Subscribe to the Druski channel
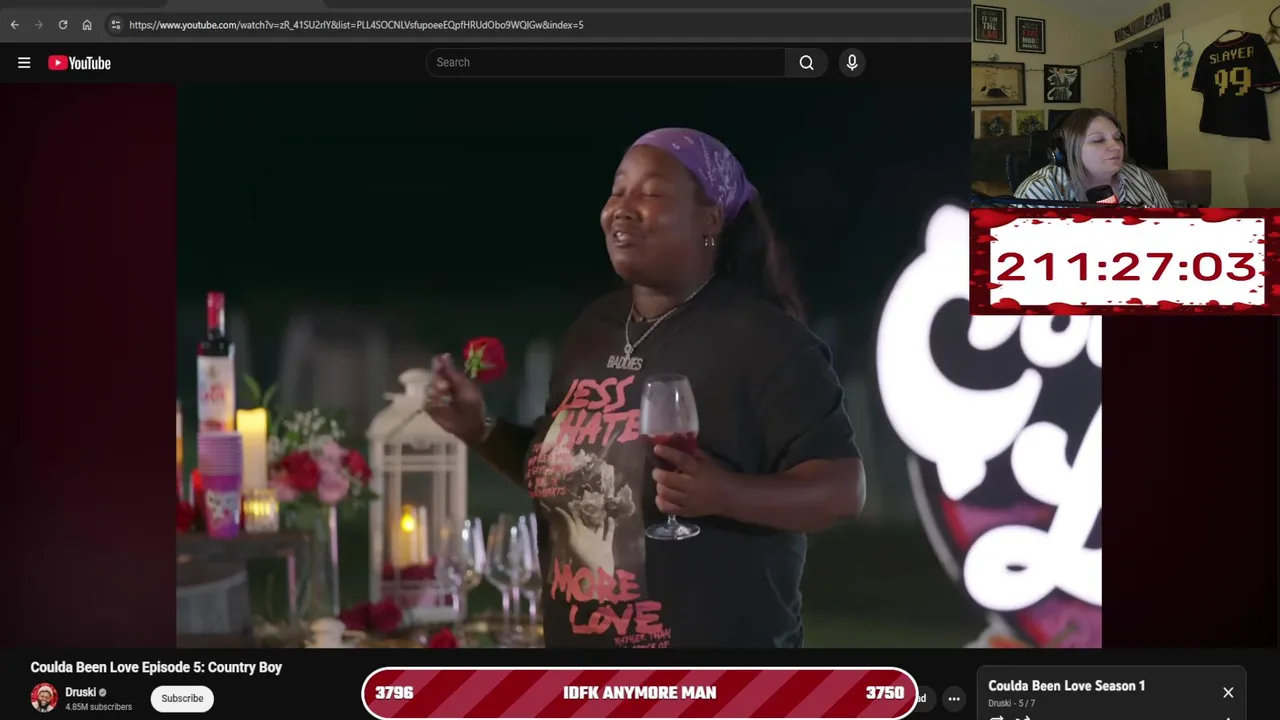The height and width of the screenshot is (720, 1280). point(182,698)
